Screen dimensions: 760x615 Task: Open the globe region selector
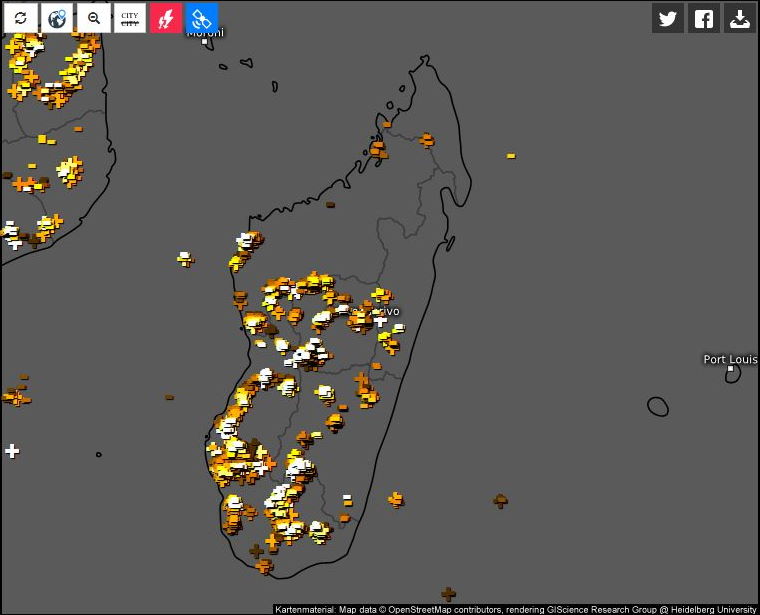pos(57,18)
